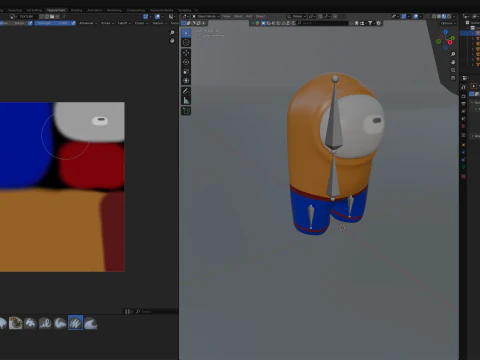Select the colorful round brush thumbnail
Screen dimensions: 480x360
coord(15,323)
